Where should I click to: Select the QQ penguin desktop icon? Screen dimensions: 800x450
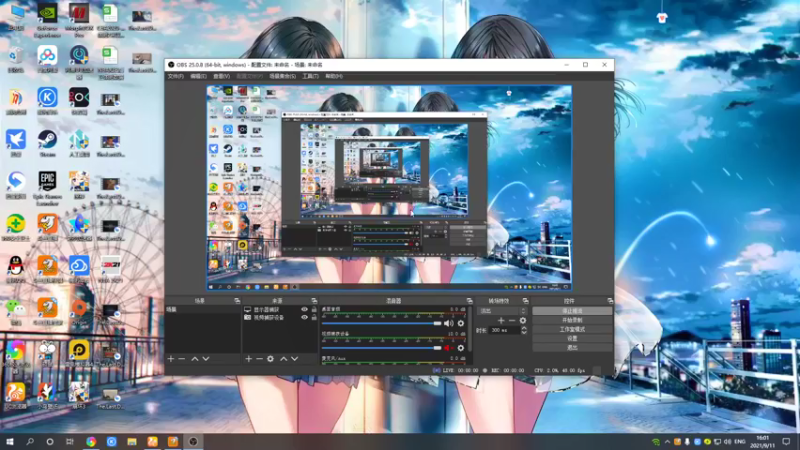pos(16,269)
